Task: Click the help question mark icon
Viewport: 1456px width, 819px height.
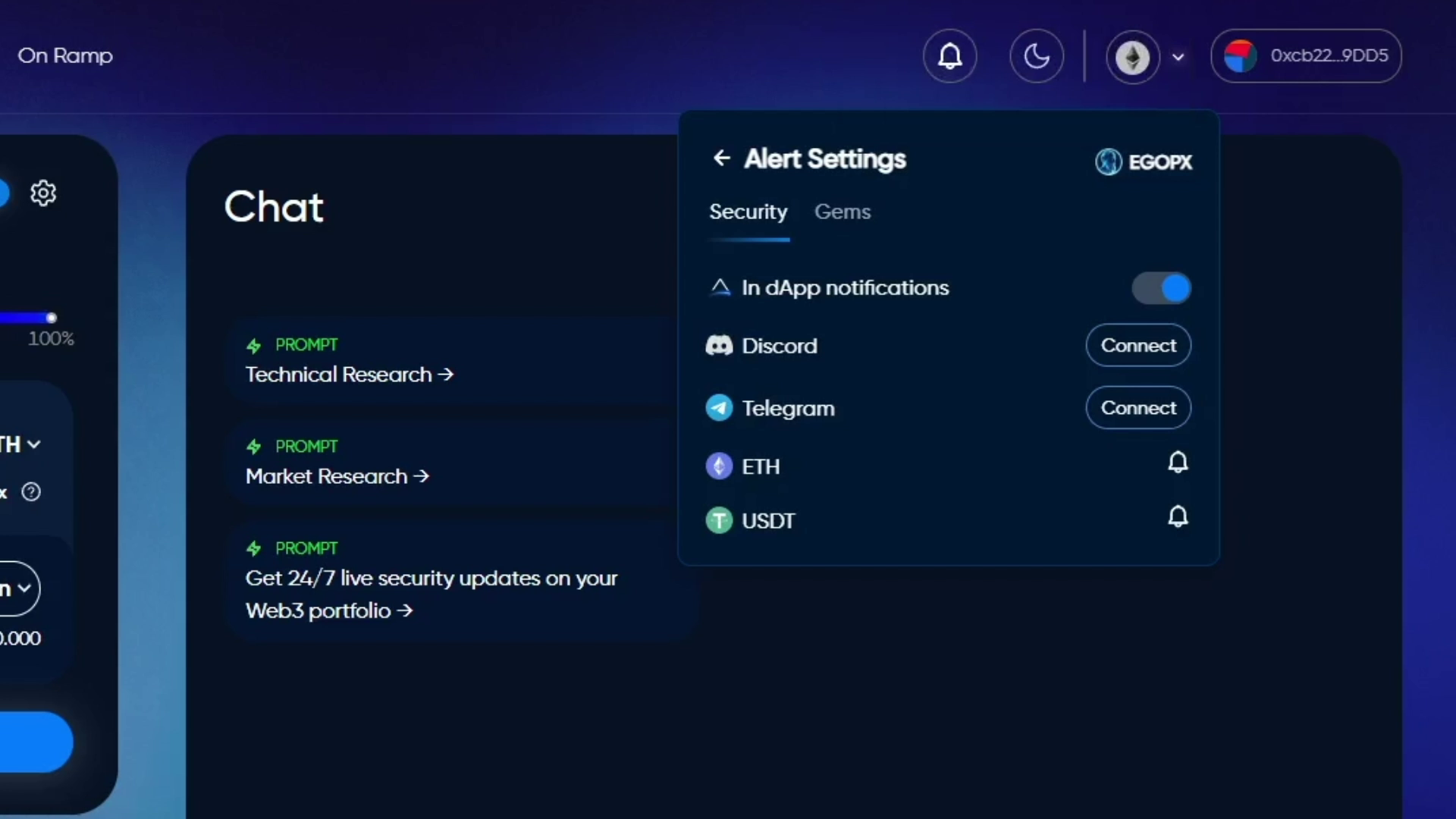Action: (31, 492)
